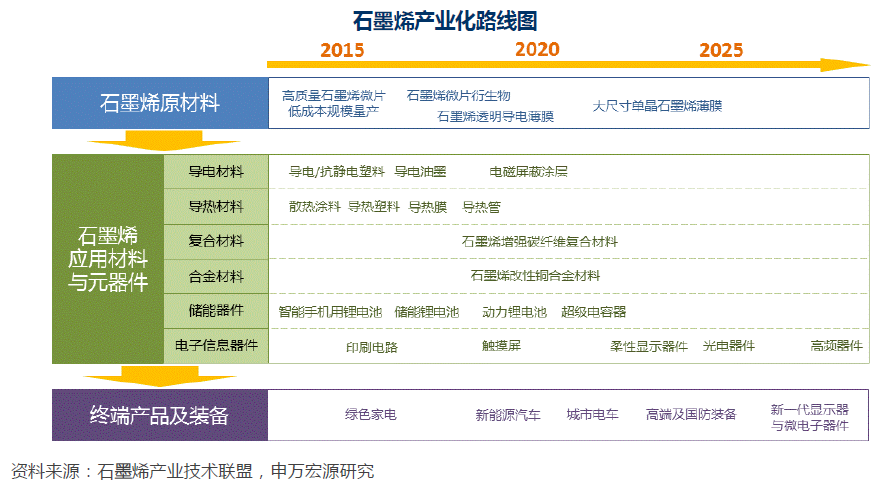Click the 合金材料 row label

[x=216, y=276]
